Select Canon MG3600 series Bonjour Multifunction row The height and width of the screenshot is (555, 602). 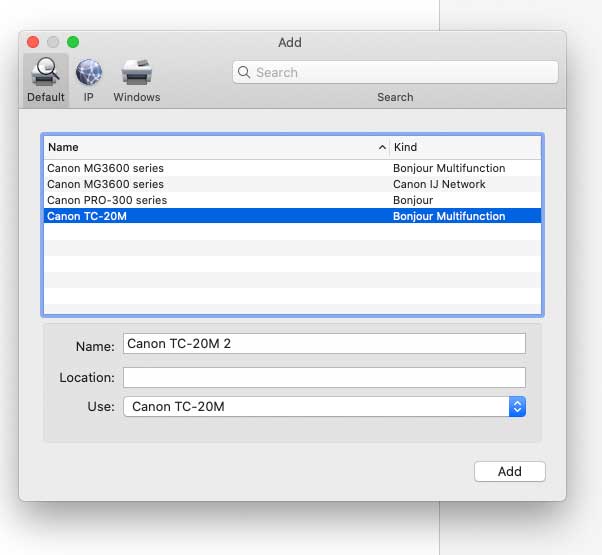[292, 168]
